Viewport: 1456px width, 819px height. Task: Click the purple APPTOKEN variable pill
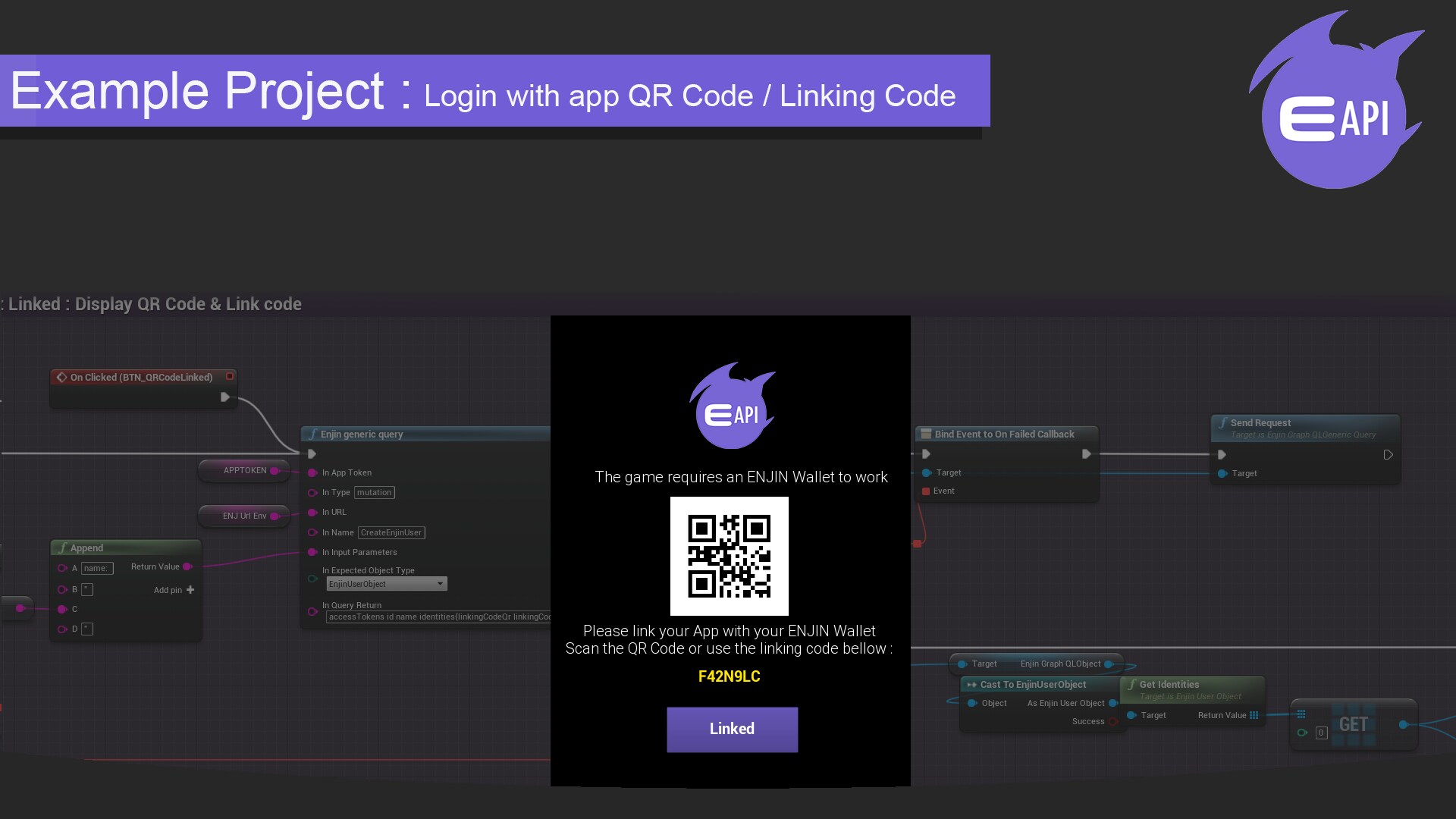tap(244, 470)
